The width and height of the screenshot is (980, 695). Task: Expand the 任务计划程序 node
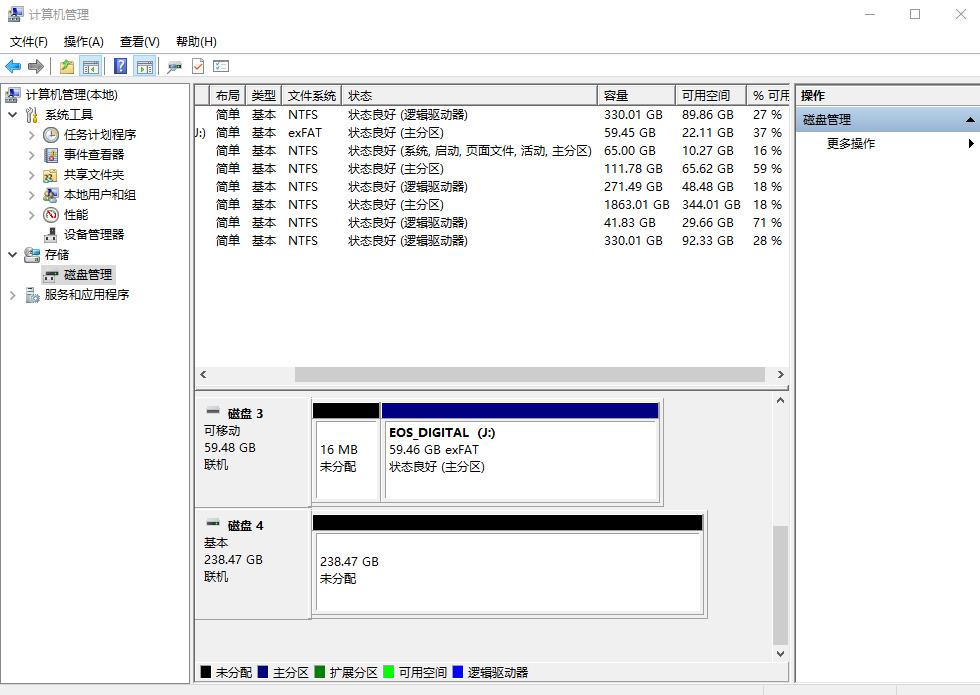coord(31,135)
